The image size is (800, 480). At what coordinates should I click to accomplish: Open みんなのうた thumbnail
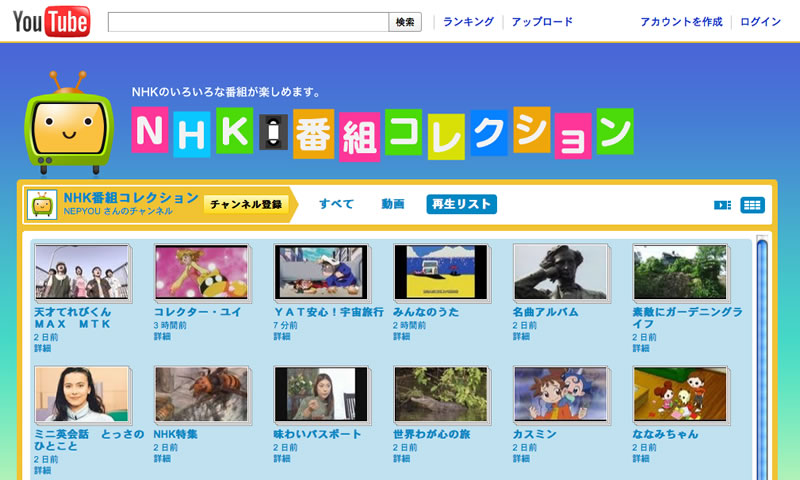441,272
